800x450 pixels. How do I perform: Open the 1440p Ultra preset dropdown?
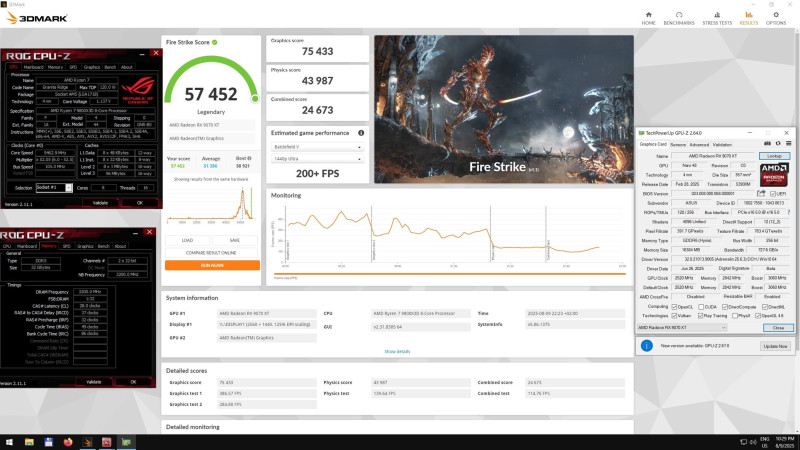[x=317, y=159]
